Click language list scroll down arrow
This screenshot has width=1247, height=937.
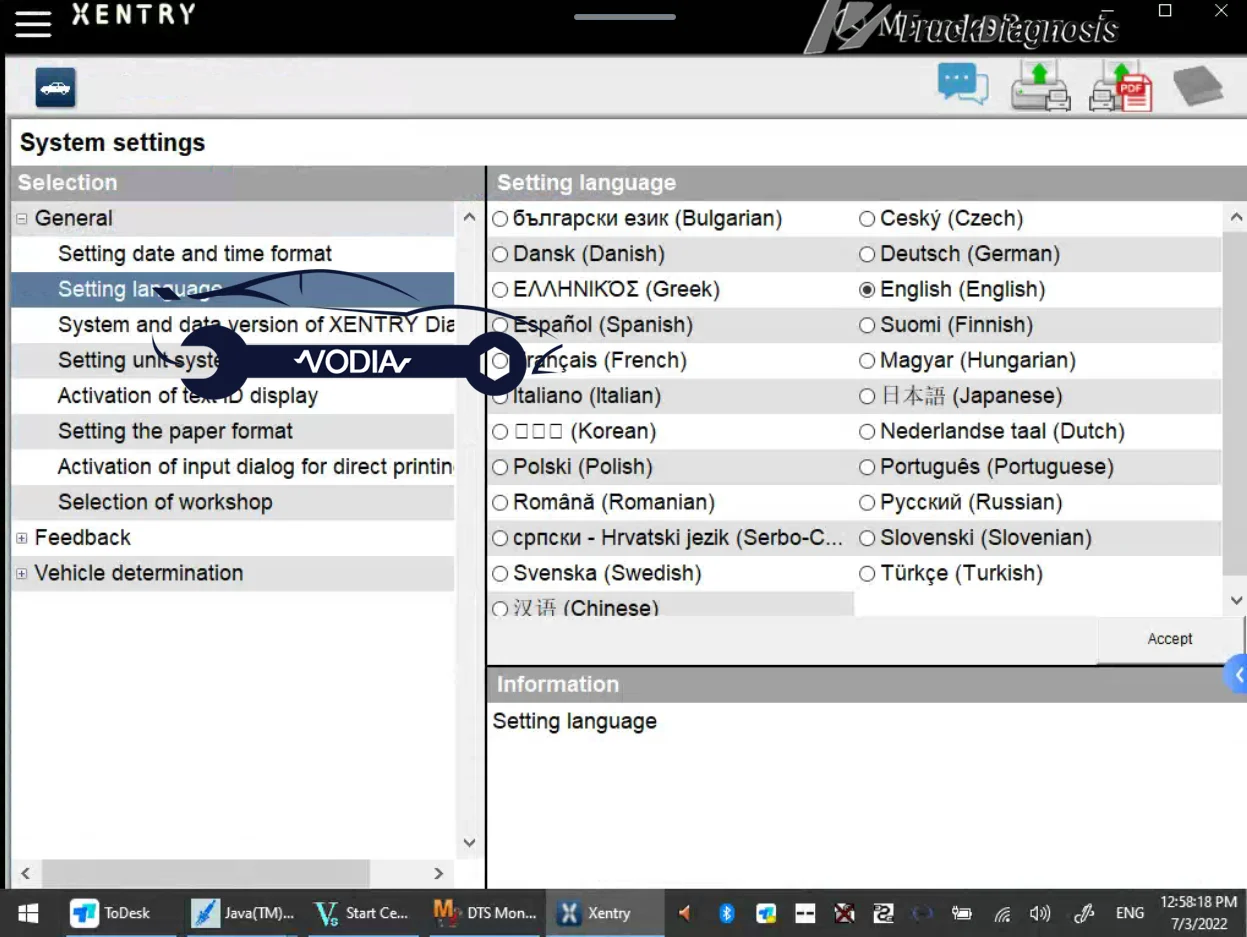tap(1236, 601)
